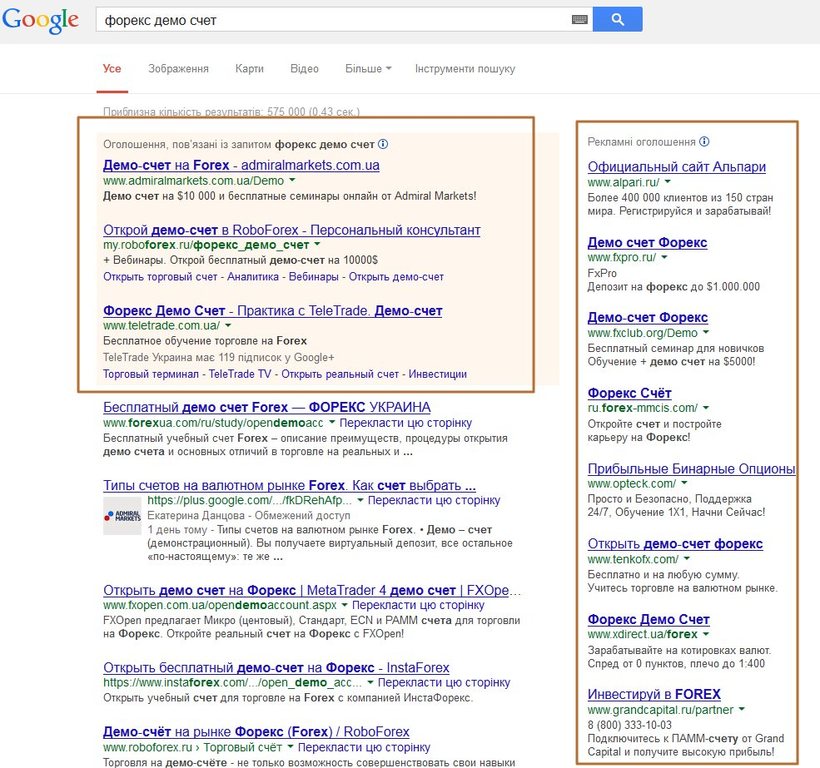
Task: Expand arrow next to www.xdirect.ua/forex
Action: [705, 634]
